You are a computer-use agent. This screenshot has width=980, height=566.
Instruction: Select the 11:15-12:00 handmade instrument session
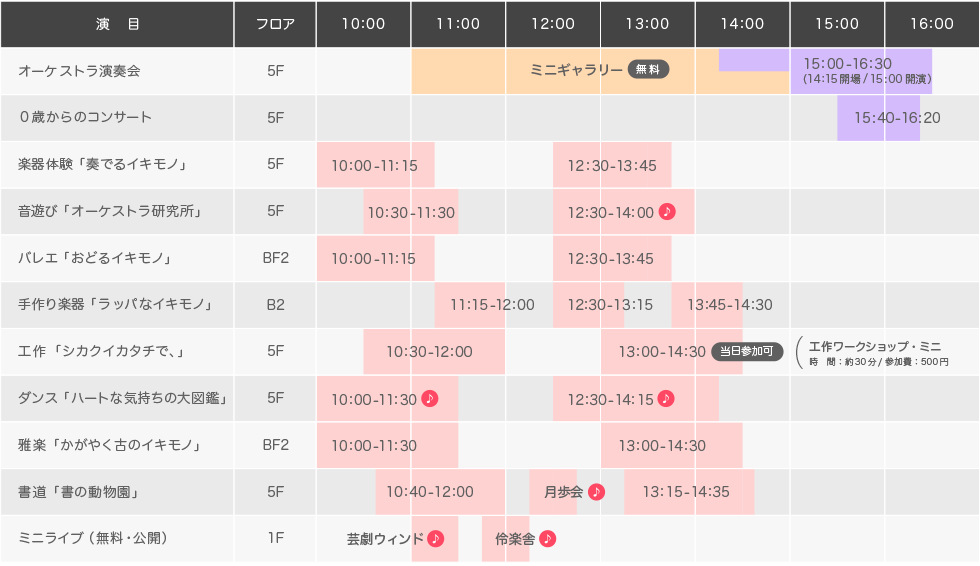point(492,305)
